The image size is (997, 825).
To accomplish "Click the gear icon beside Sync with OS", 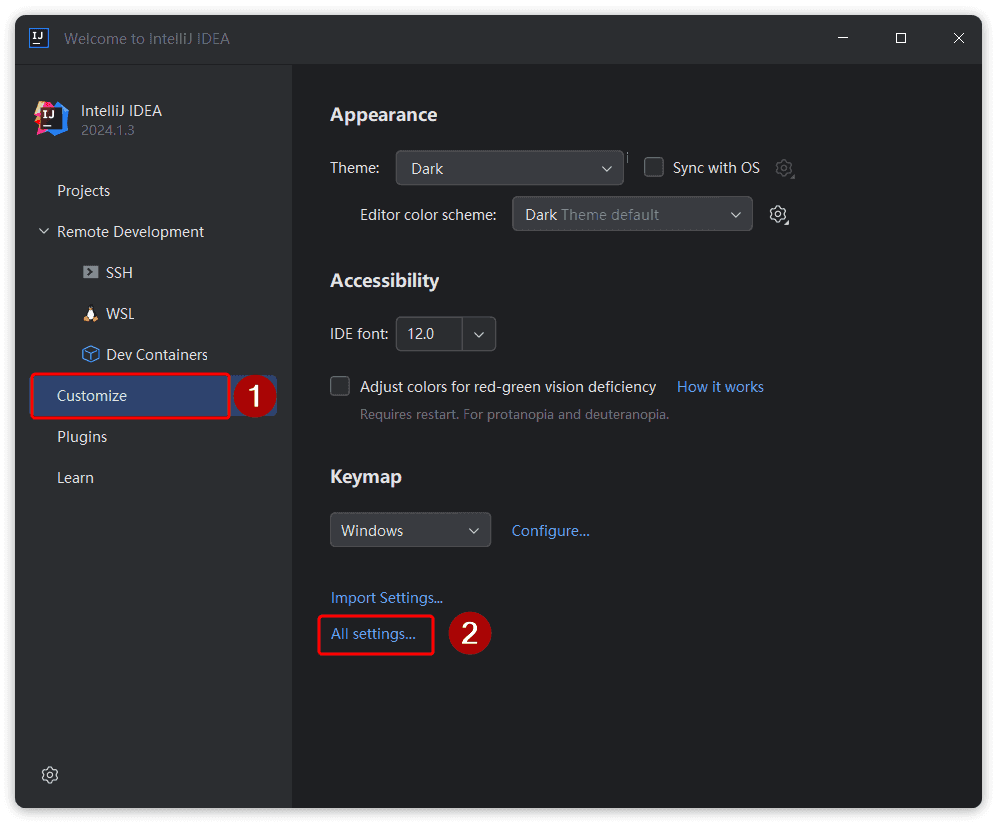I will coord(785,169).
